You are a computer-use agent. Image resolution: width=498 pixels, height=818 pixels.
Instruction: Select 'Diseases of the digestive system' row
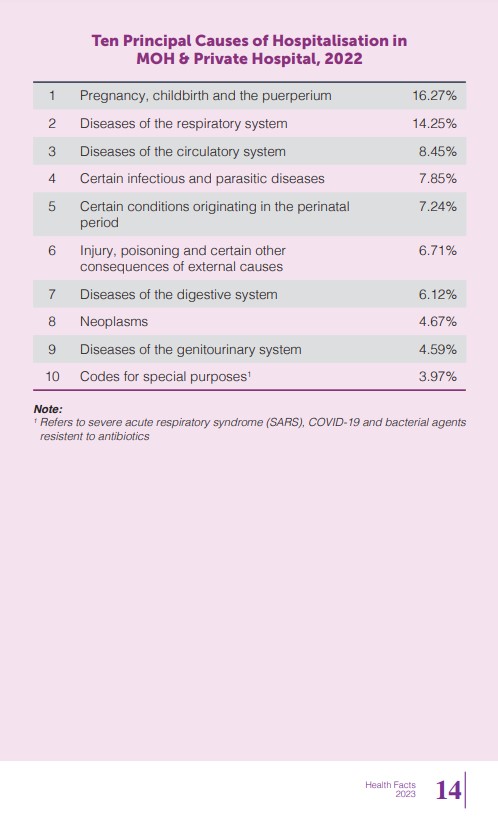[x=249, y=294]
